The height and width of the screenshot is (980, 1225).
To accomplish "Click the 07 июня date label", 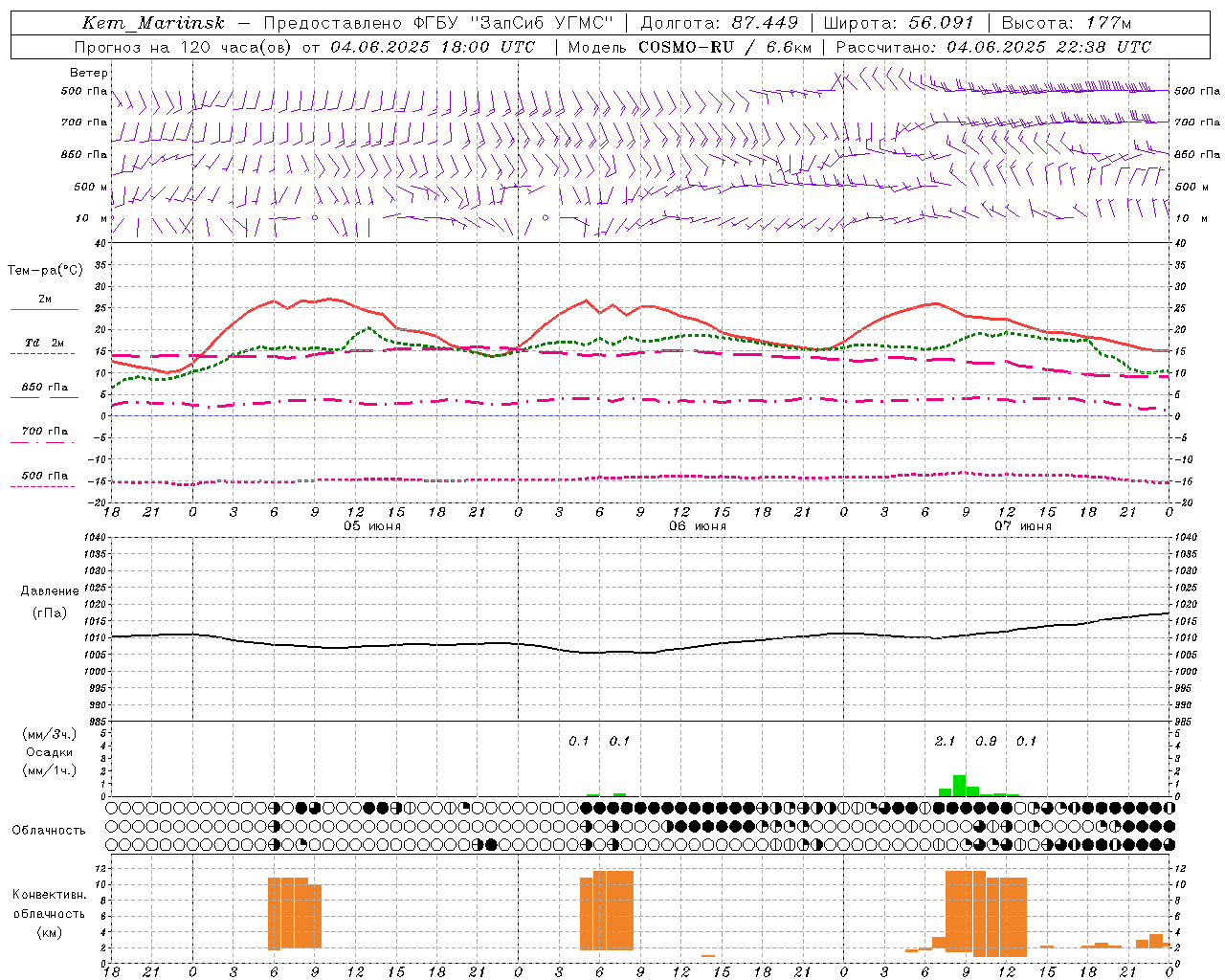I will tap(1022, 526).
